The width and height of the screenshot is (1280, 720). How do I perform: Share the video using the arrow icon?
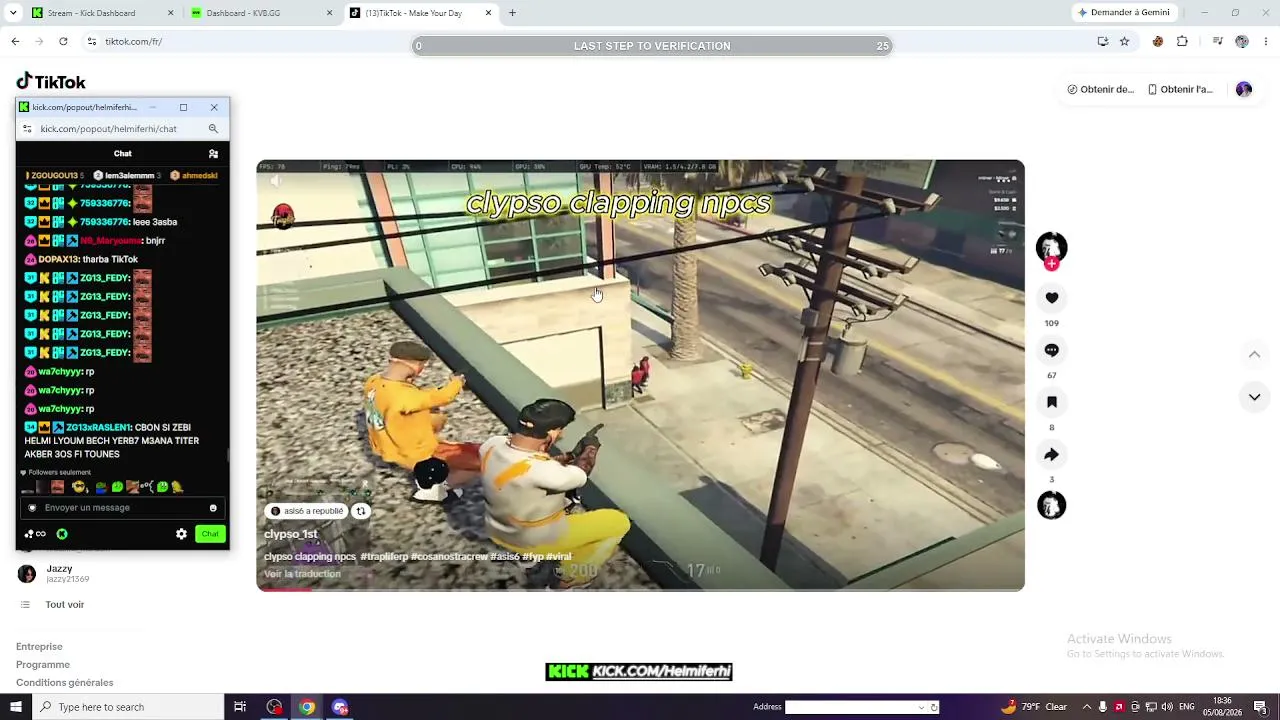click(x=1051, y=454)
